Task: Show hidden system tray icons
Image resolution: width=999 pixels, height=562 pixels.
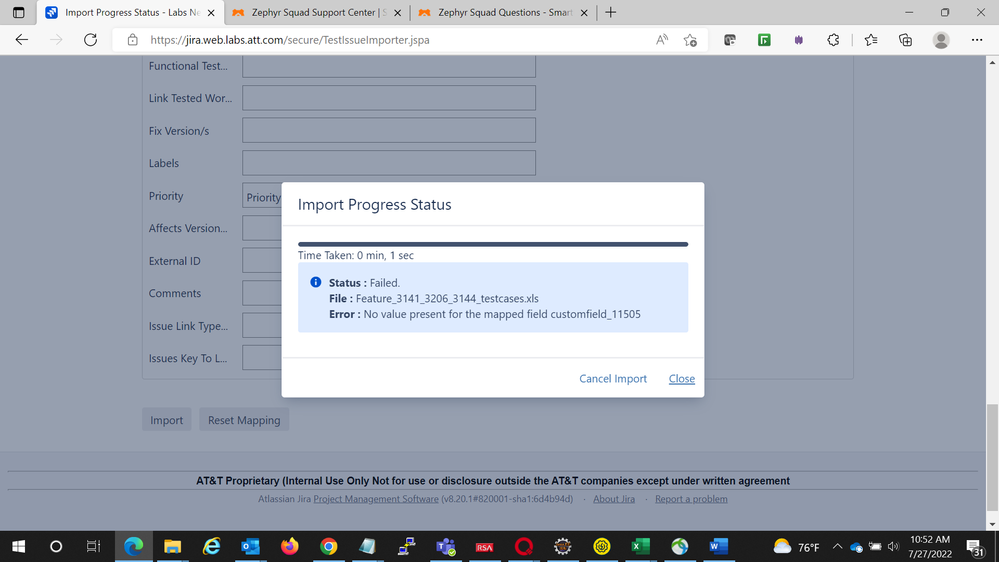Action: pos(836,547)
